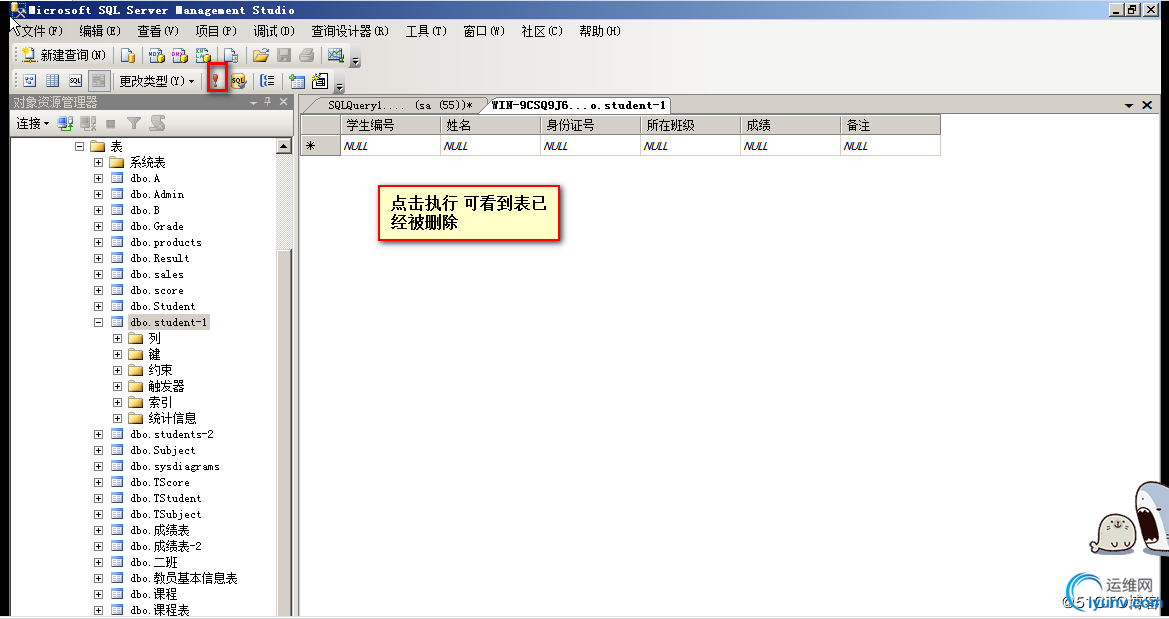Expand the 触发器 folder
The image size is (1169, 619).
point(118,386)
